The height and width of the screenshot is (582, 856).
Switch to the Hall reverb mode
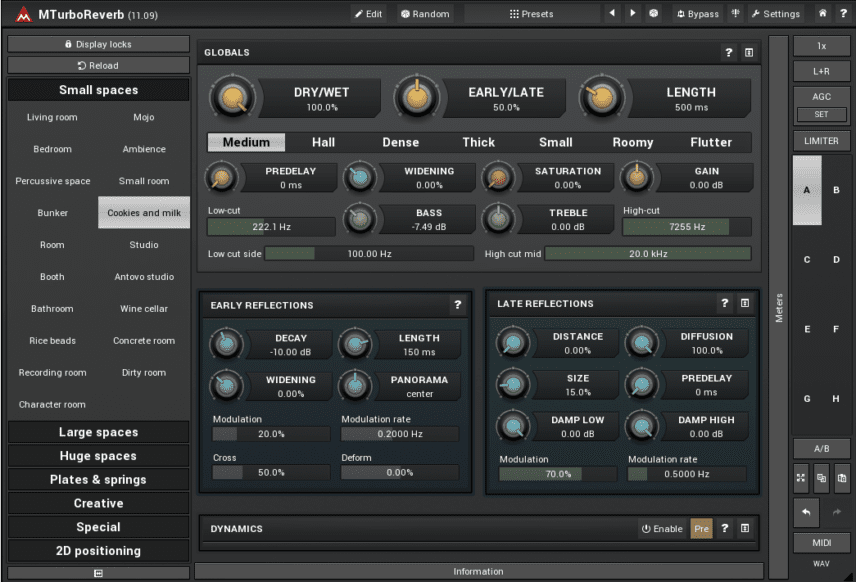coord(324,142)
